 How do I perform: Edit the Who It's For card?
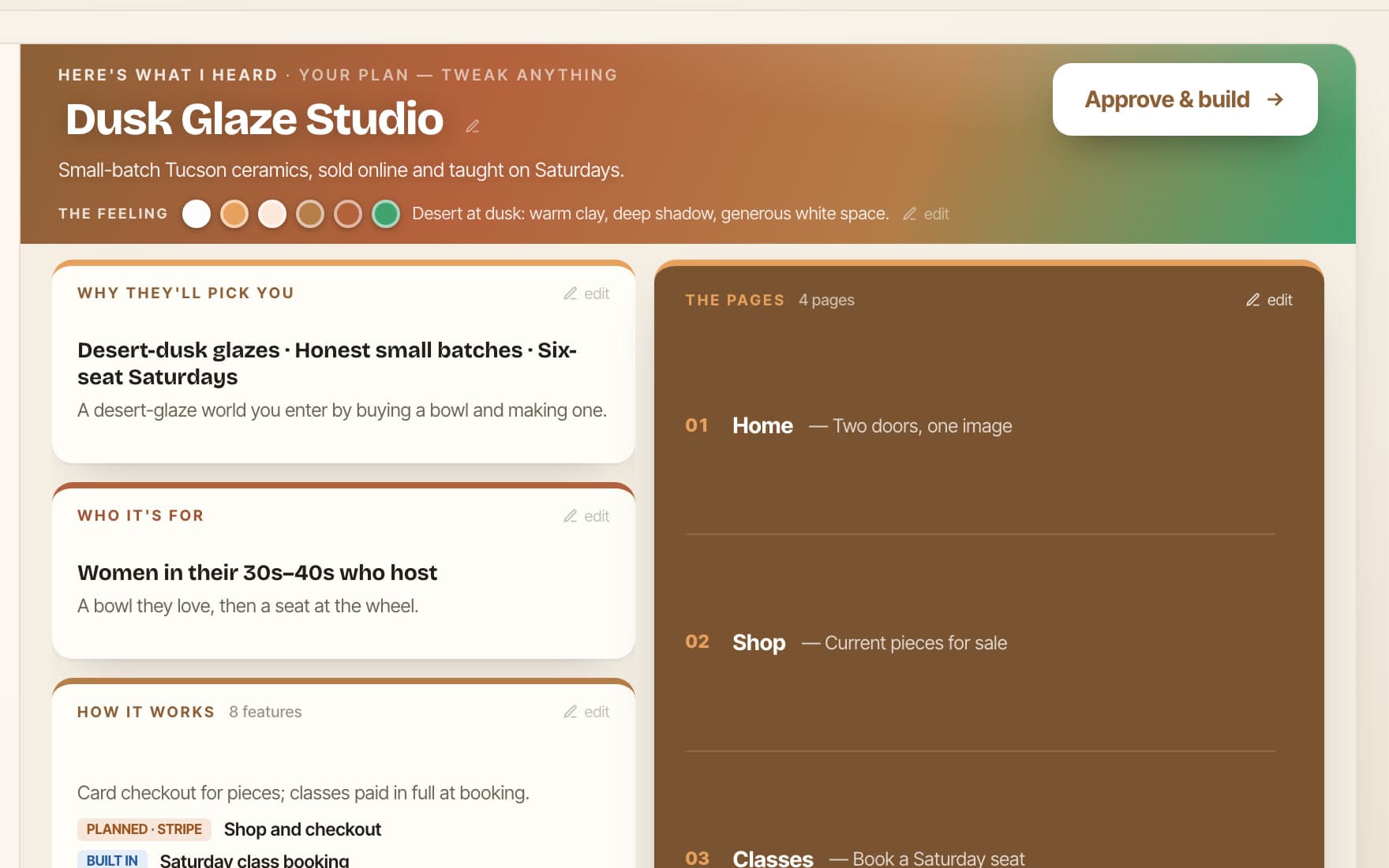(586, 516)
